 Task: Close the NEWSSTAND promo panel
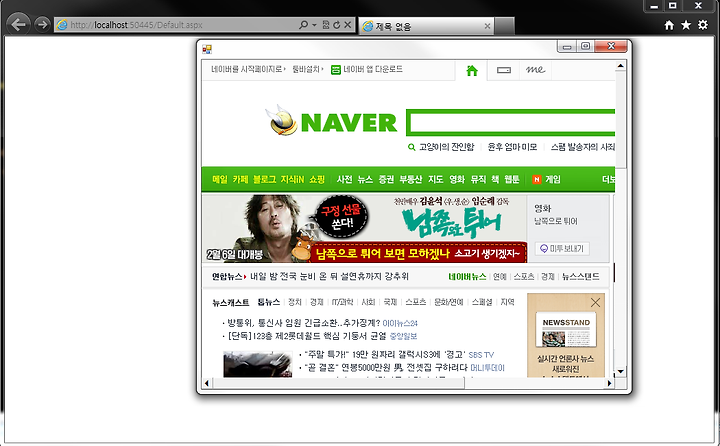(595, 302)
